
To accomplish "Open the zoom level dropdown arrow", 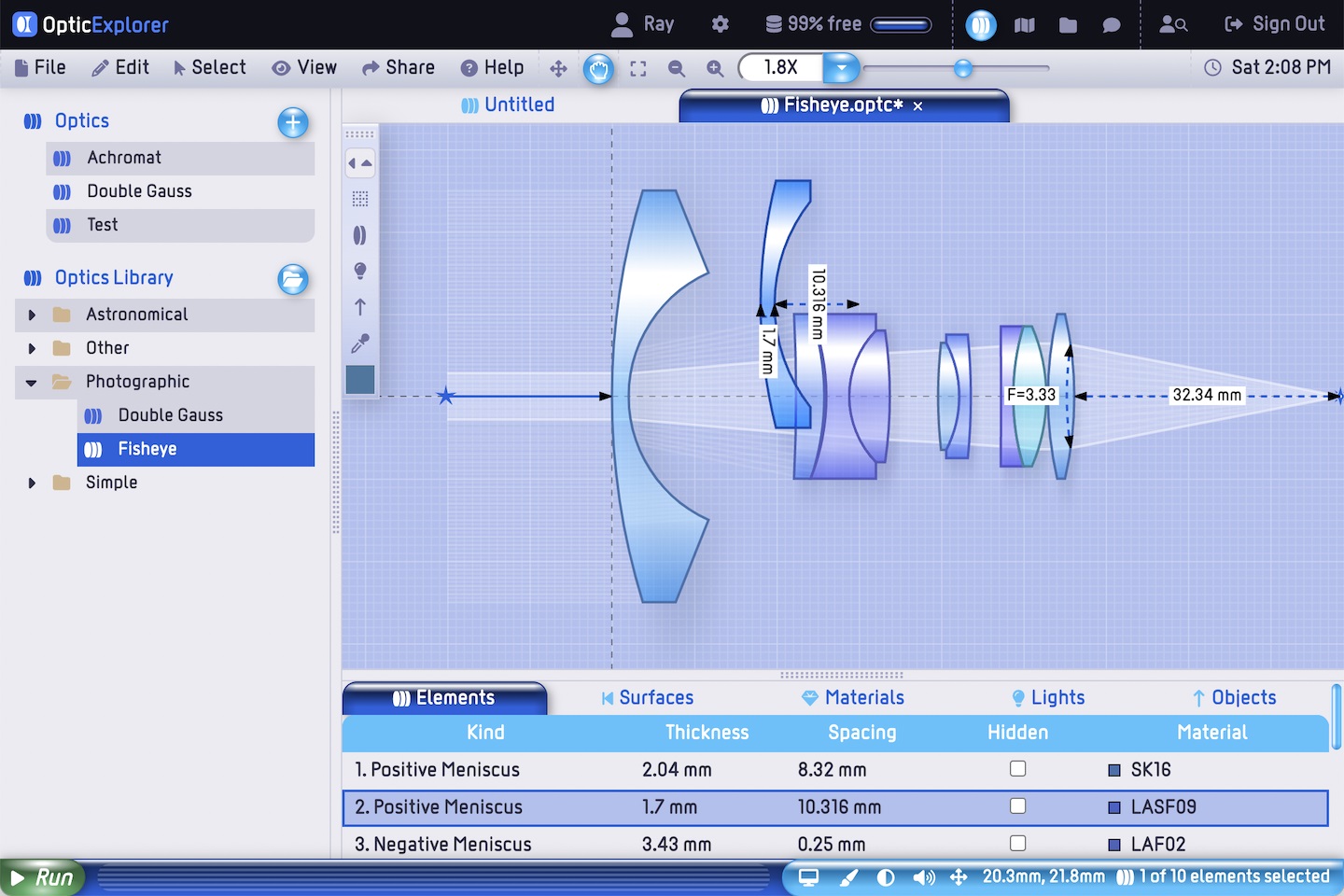I will pyautogui.click(x=841, y=68).
